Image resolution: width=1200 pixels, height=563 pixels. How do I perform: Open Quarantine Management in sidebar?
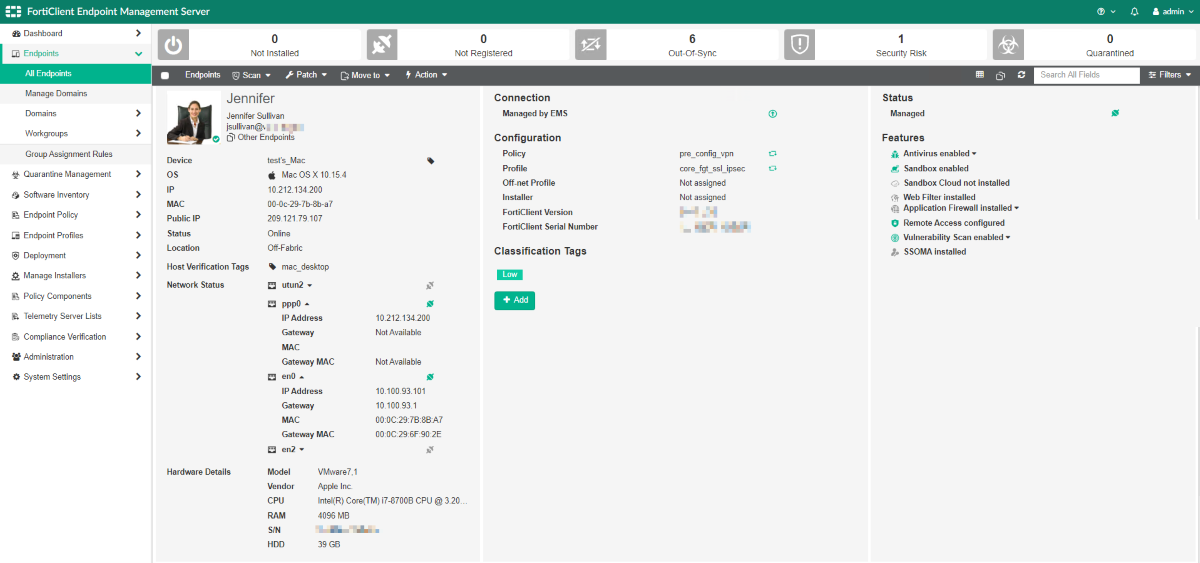[x=75, y=174]
